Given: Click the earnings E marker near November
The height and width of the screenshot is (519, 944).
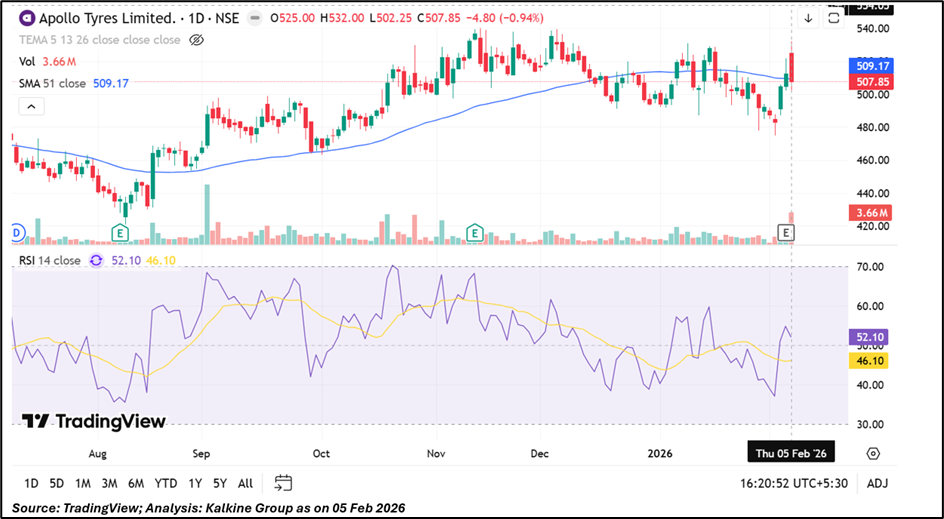Looking at the screenshot, I should click(475, 233).
